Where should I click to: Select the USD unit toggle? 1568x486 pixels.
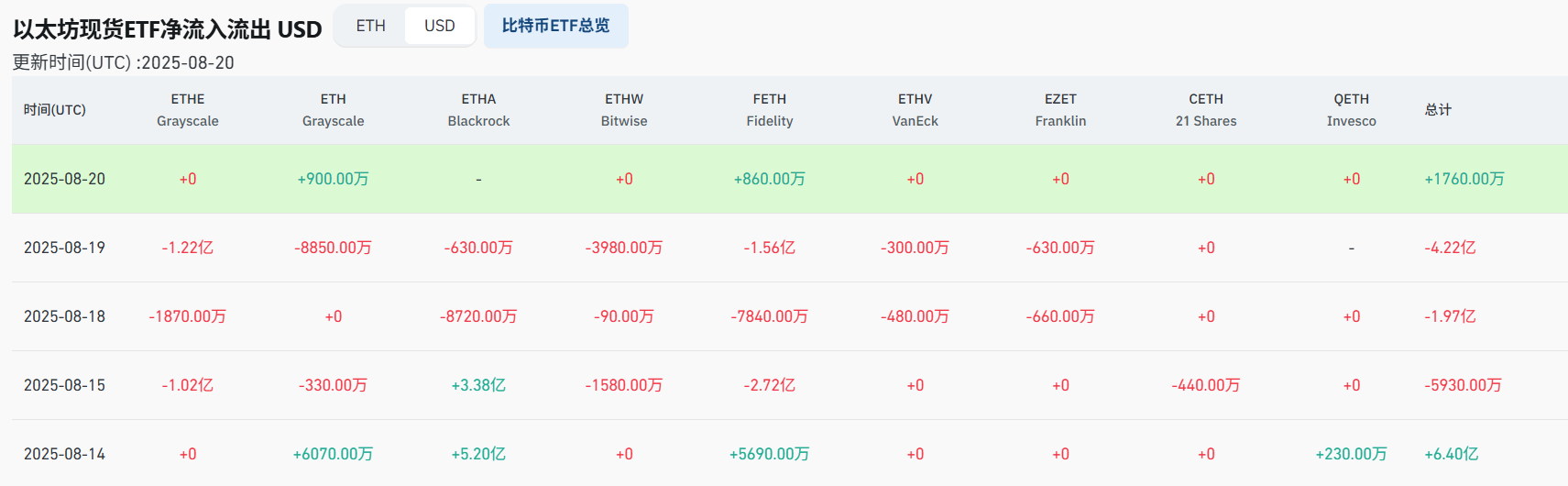pyautogui.click(x=440, y=26)
